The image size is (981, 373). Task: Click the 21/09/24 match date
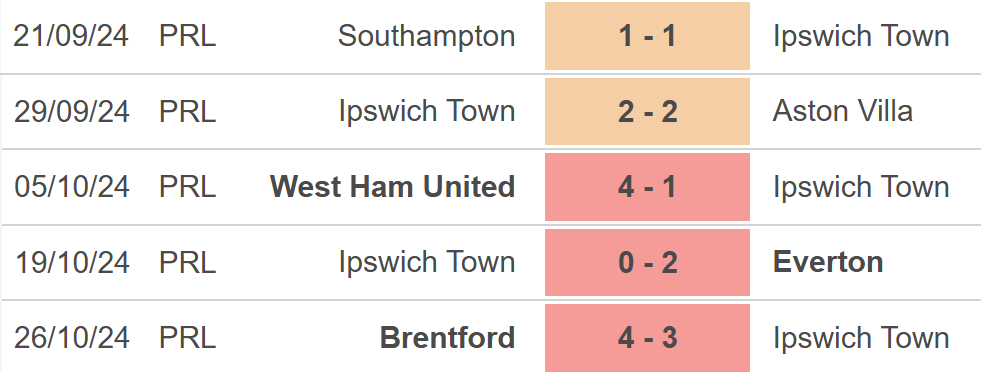click(x=71, y=36)
